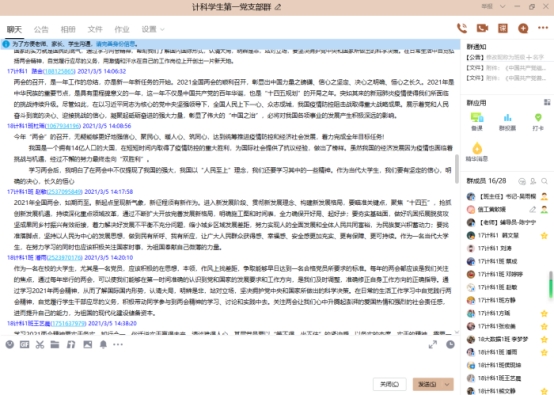Start a group video call
The height and width of the screenshot is (395, 554).
(x=482, y=28)
